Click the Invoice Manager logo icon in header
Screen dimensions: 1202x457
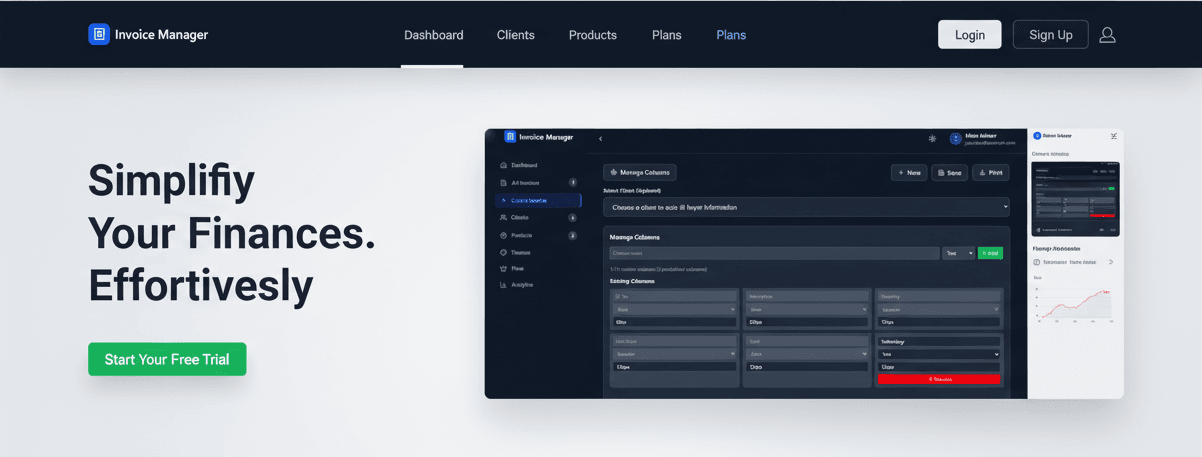click(99, 35)
